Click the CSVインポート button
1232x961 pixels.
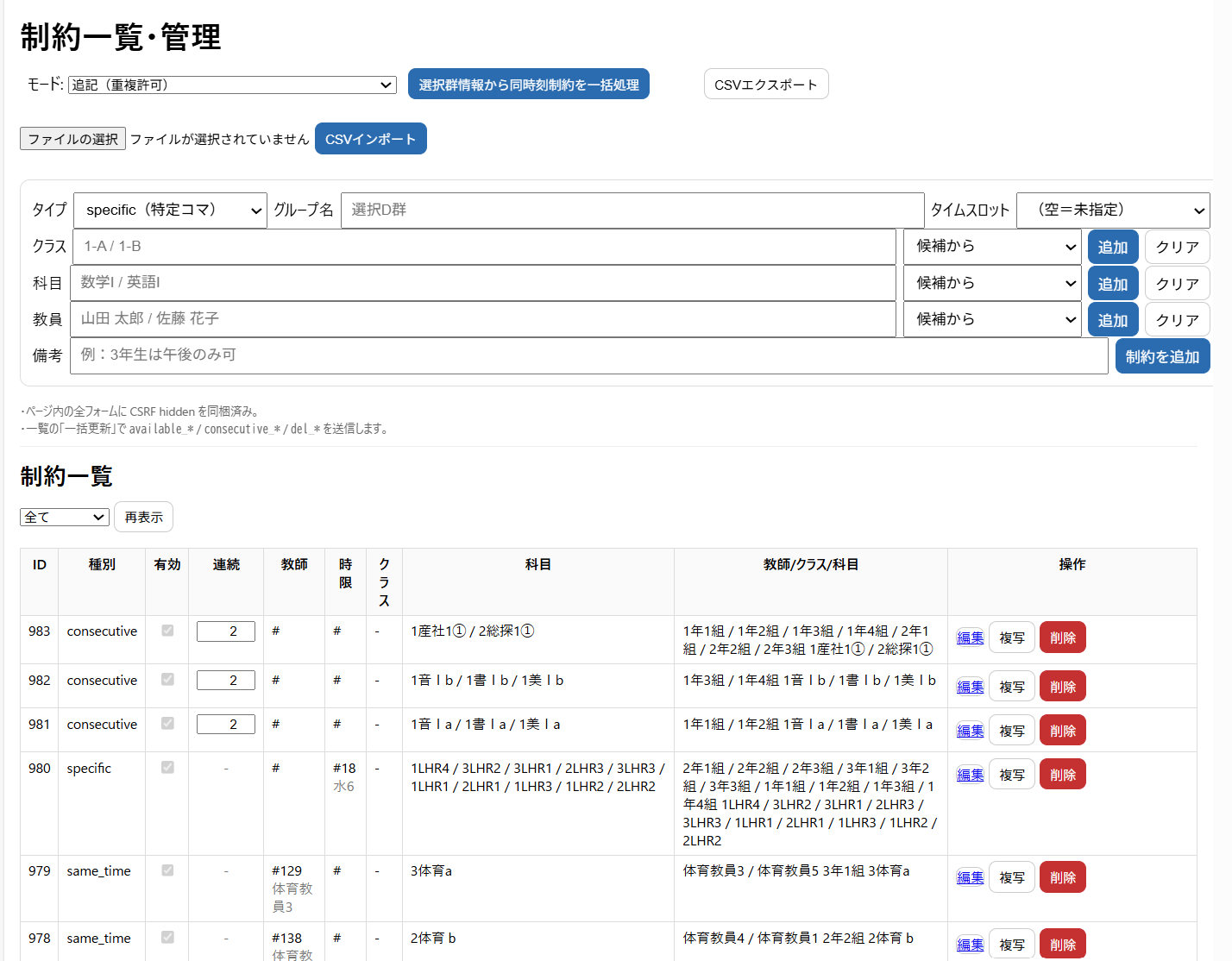click(x=370, y=139)
